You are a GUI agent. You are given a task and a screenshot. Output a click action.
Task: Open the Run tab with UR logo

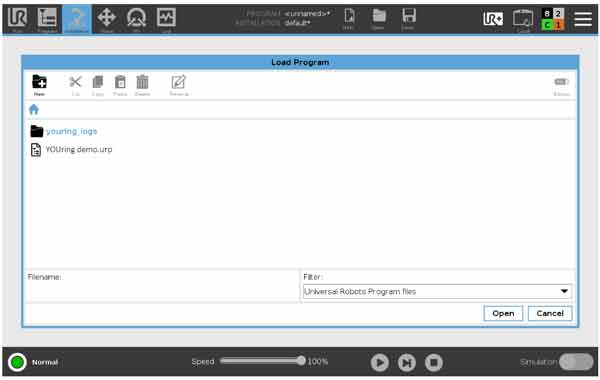(17, 19)
